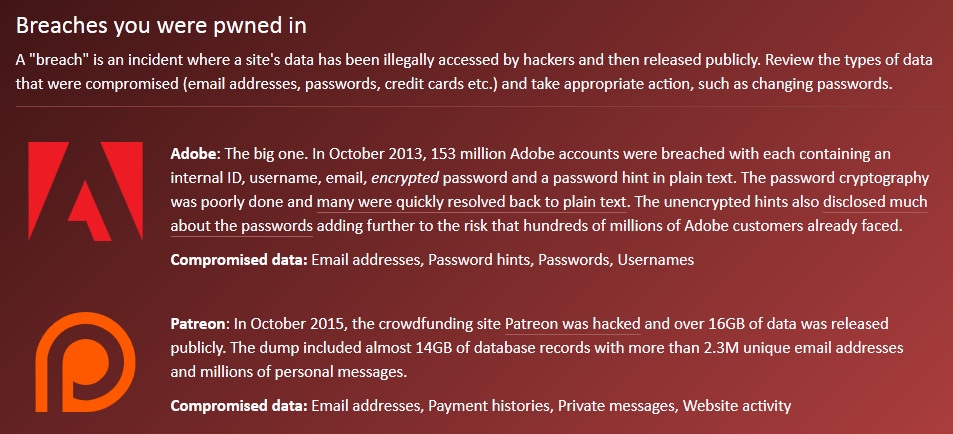
Task: Select 'Usernames' in Adobe compromised data
Action: point(656,260)
